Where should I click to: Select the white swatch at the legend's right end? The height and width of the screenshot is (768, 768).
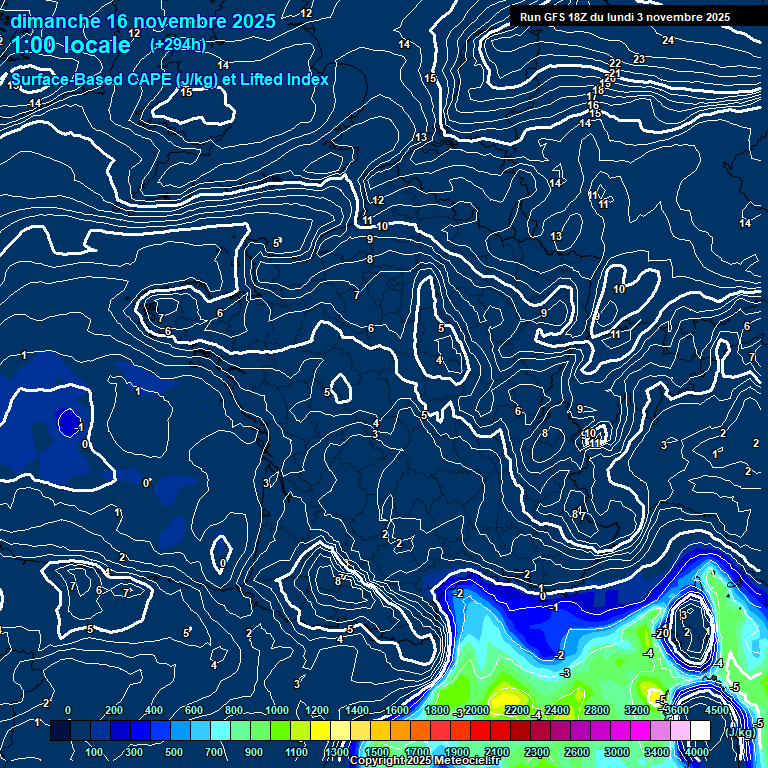[700, 730]
